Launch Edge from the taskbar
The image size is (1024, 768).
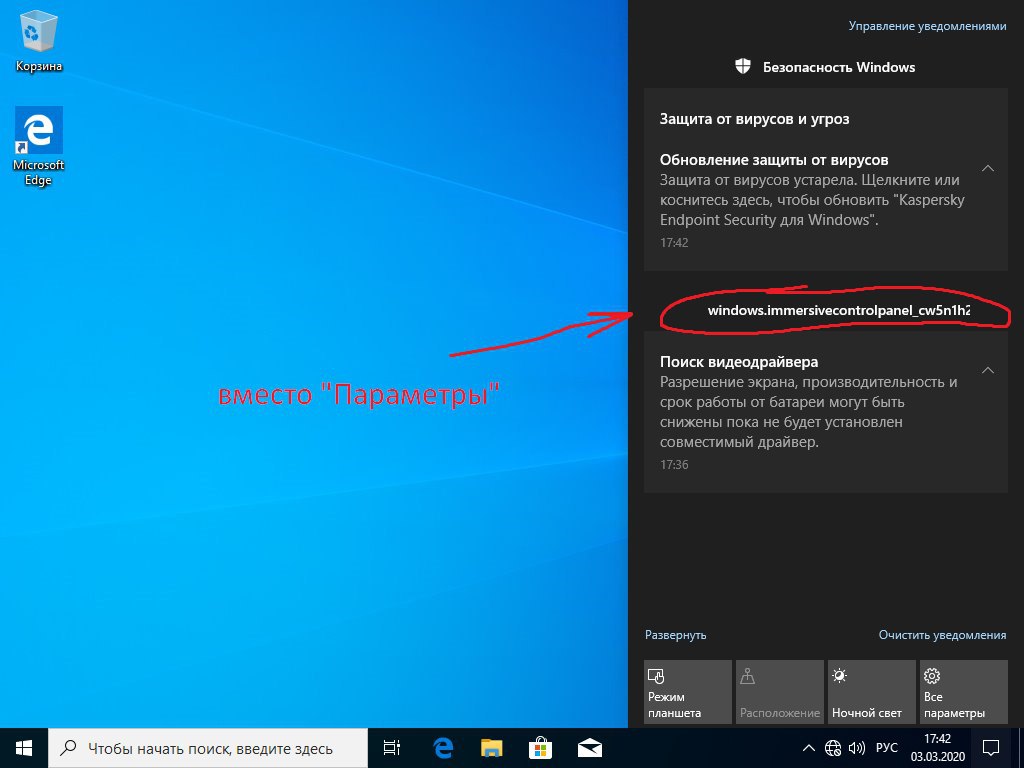[x=443, y=748]
